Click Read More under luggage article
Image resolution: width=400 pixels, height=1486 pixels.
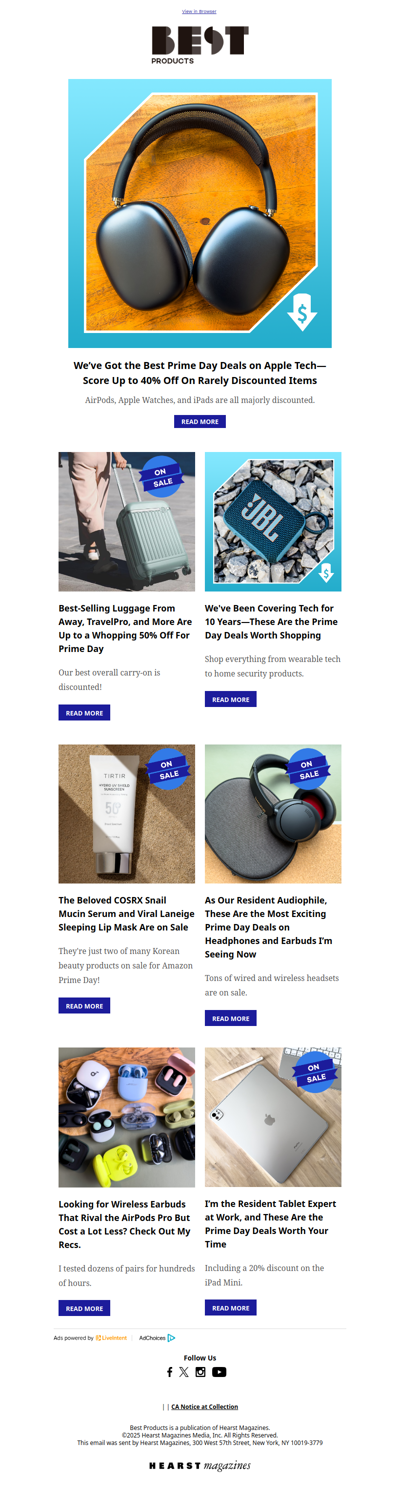pyautogui.click(x=84, y=713)
